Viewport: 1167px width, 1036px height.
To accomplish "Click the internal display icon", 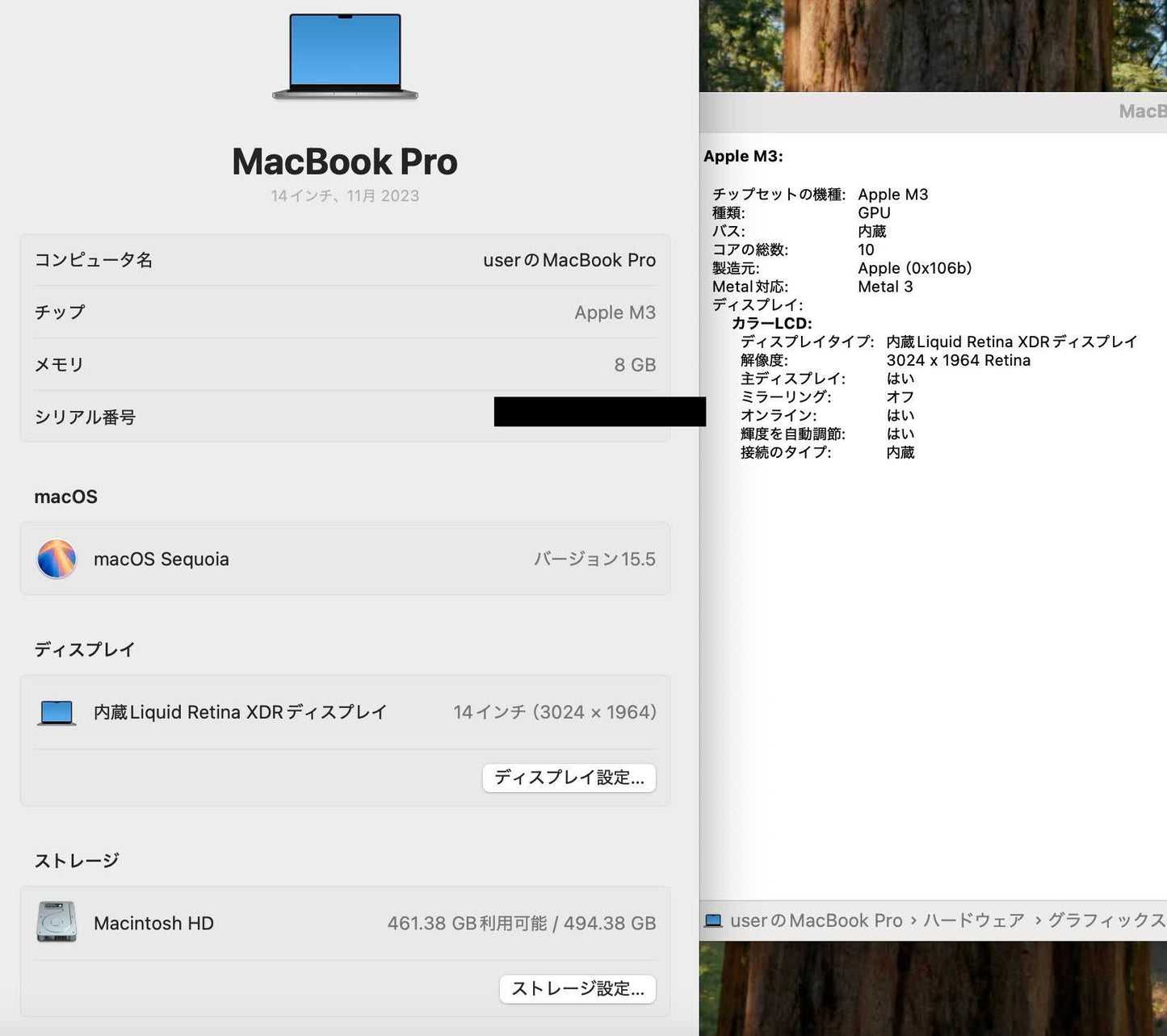I will 55,711.
